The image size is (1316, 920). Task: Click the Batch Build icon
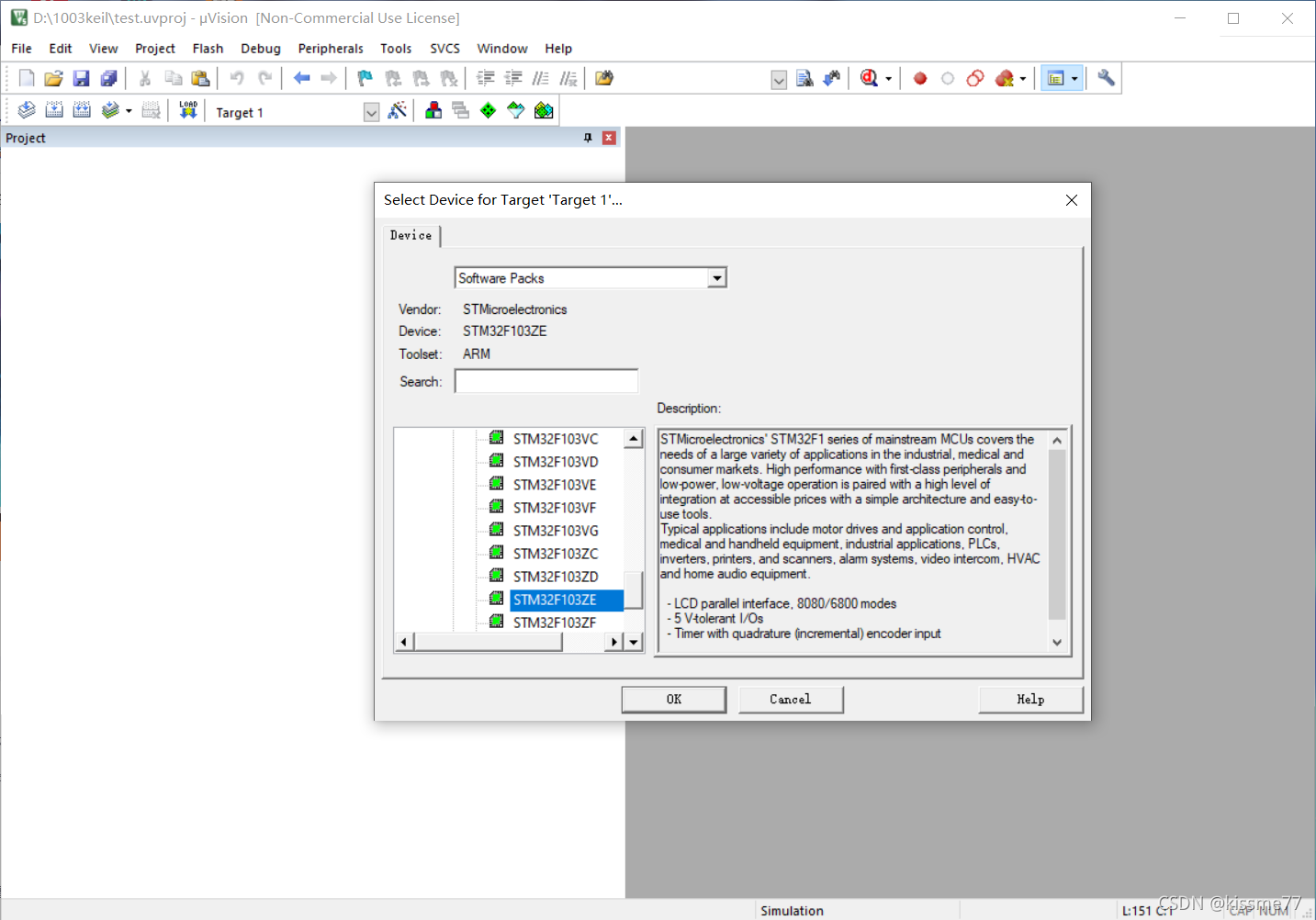(x=110, y=111)
